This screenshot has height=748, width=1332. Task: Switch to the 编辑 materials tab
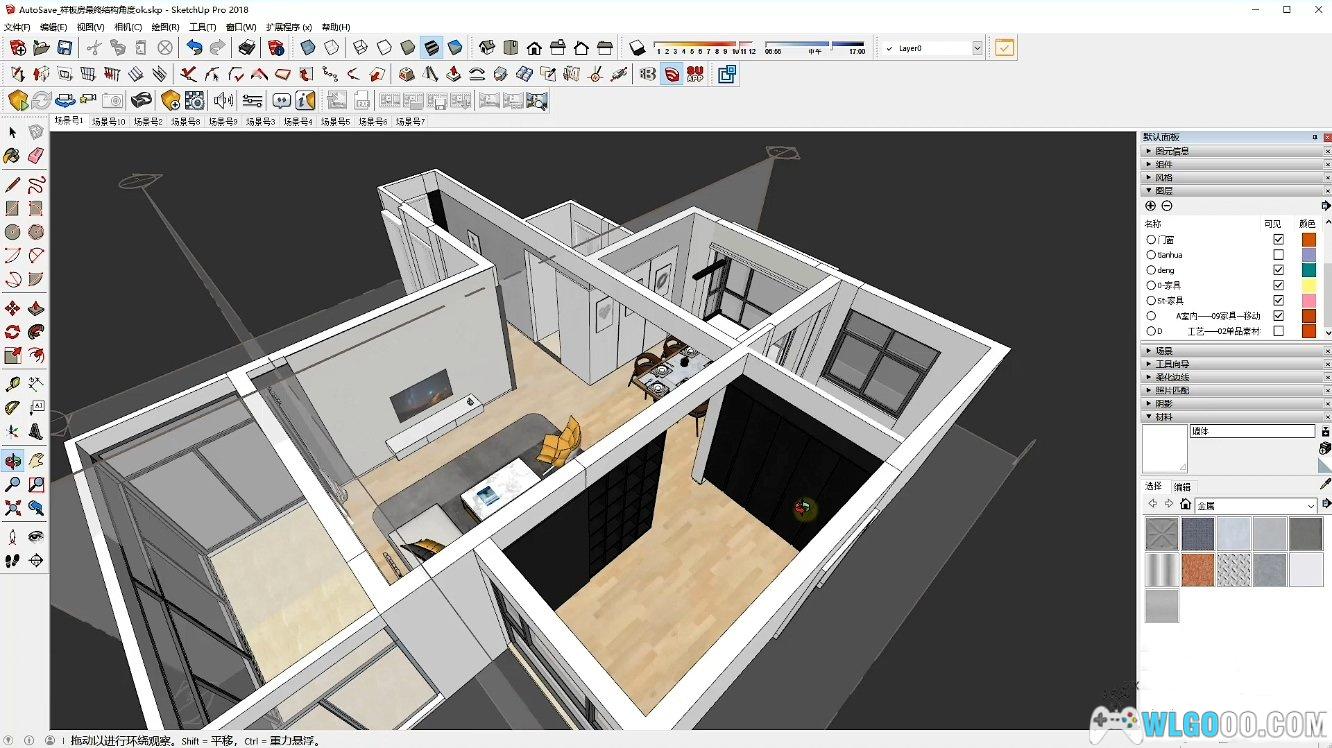[1181, 487]
